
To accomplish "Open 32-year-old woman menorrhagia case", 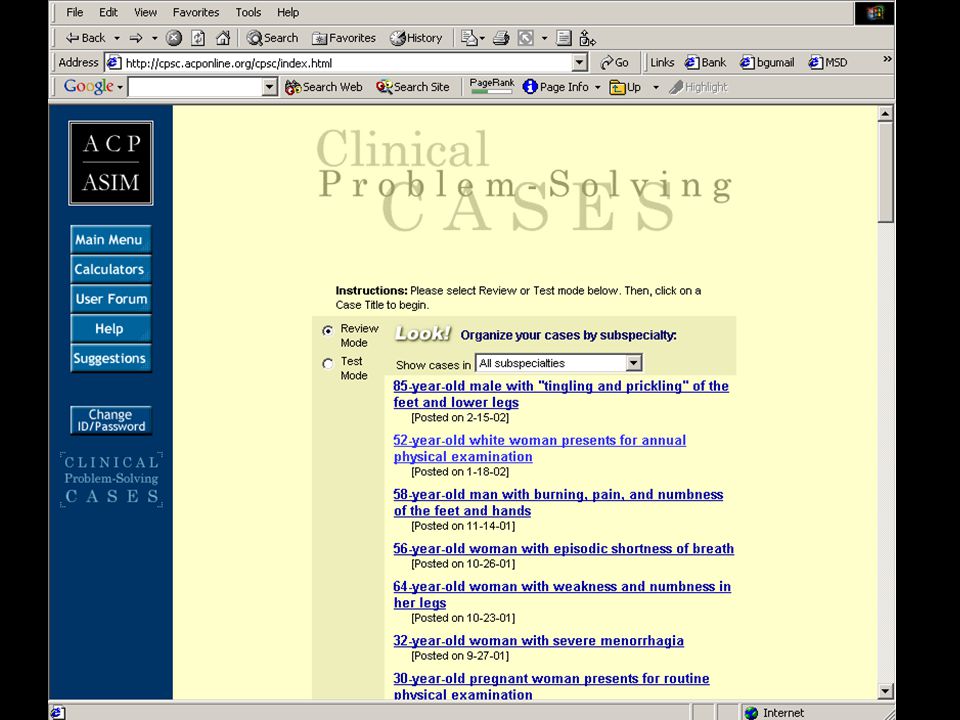I will tap(538, 640).
